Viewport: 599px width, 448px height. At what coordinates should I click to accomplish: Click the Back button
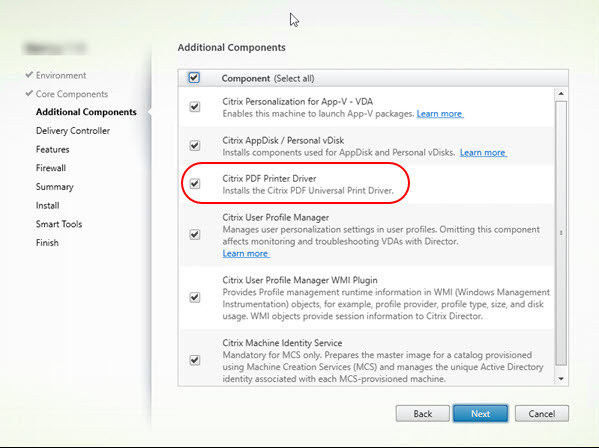click(423, 414)
